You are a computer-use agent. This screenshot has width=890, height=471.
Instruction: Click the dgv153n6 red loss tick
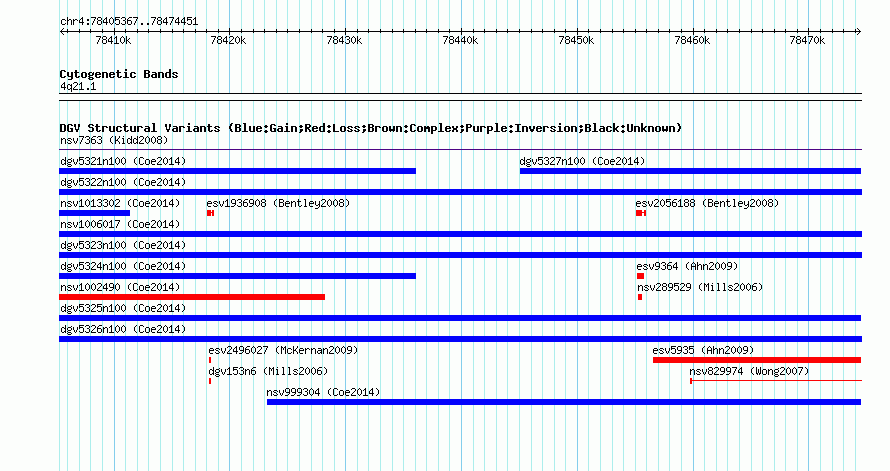(210, 381)
